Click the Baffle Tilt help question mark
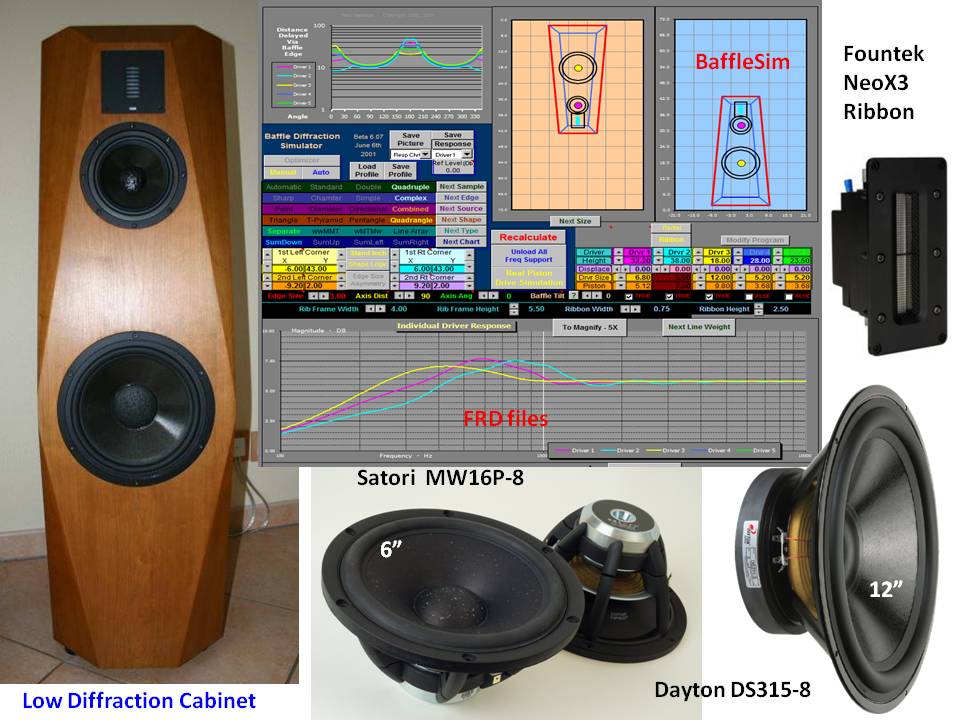960x720 pixels. (x=574, y=296)
